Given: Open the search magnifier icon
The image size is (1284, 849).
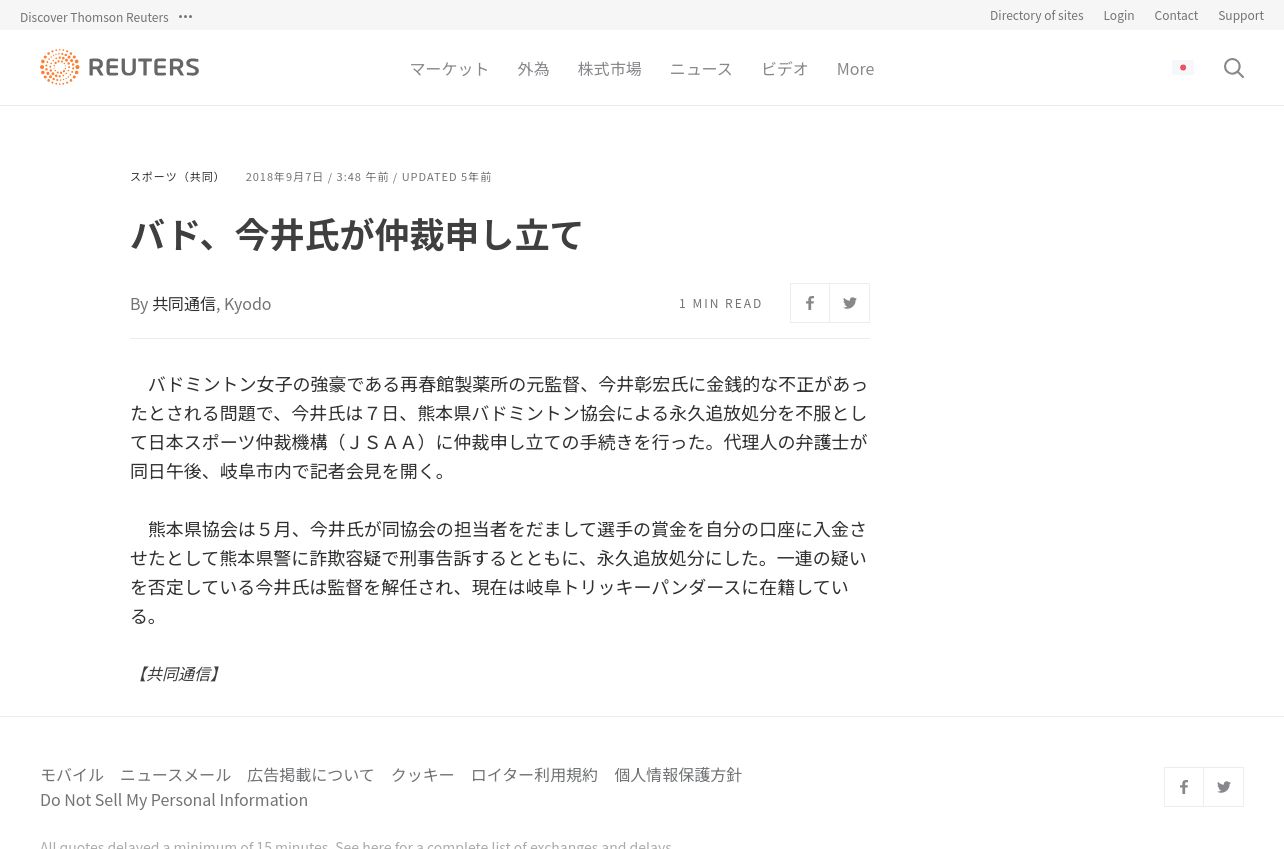Looking at the screenshot, I should 1234,68.
